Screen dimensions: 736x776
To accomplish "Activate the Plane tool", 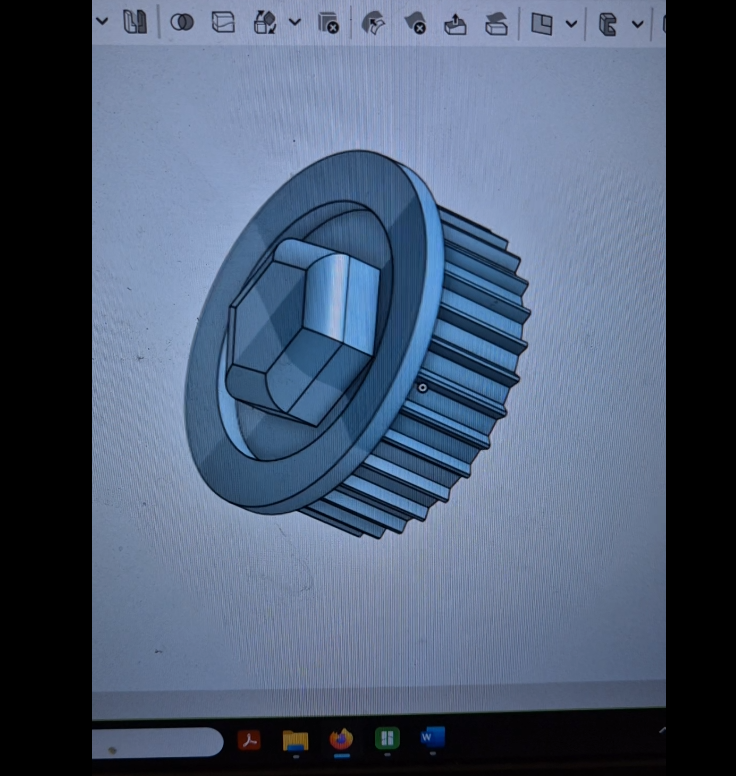I will coord(542,23).
